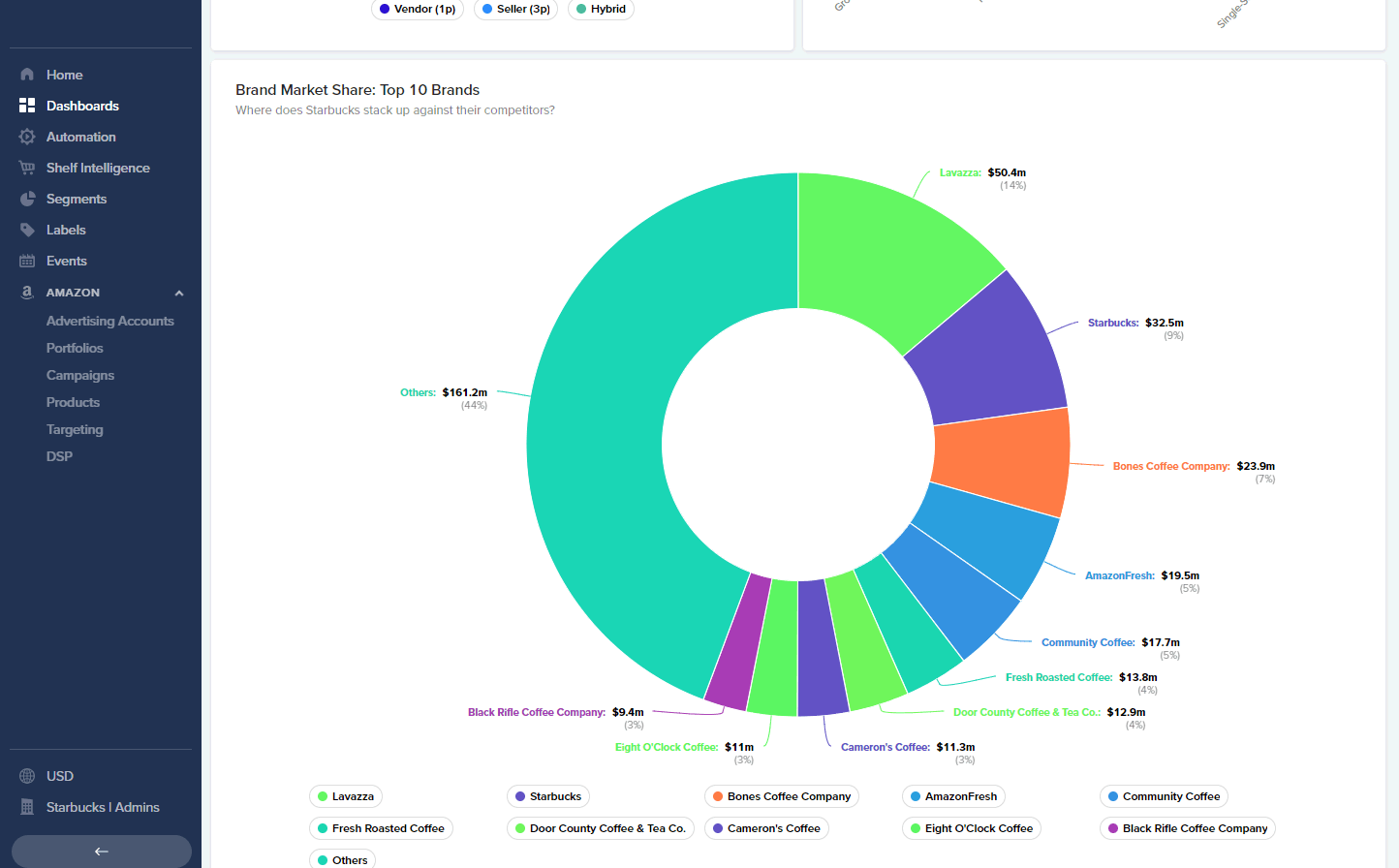Collapse the Amazon section chevron
1399x868 pixels.
[x=179, y=293]
